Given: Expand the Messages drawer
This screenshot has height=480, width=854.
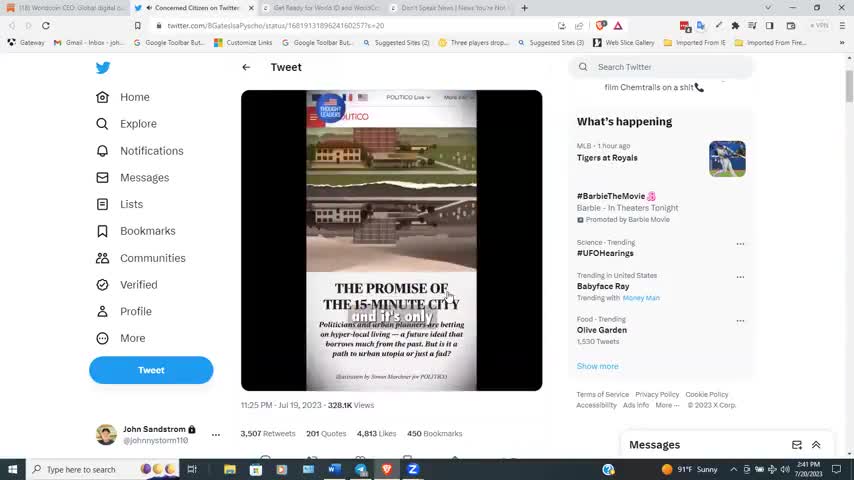Looking at the screenshot, I should coord(816,445).
